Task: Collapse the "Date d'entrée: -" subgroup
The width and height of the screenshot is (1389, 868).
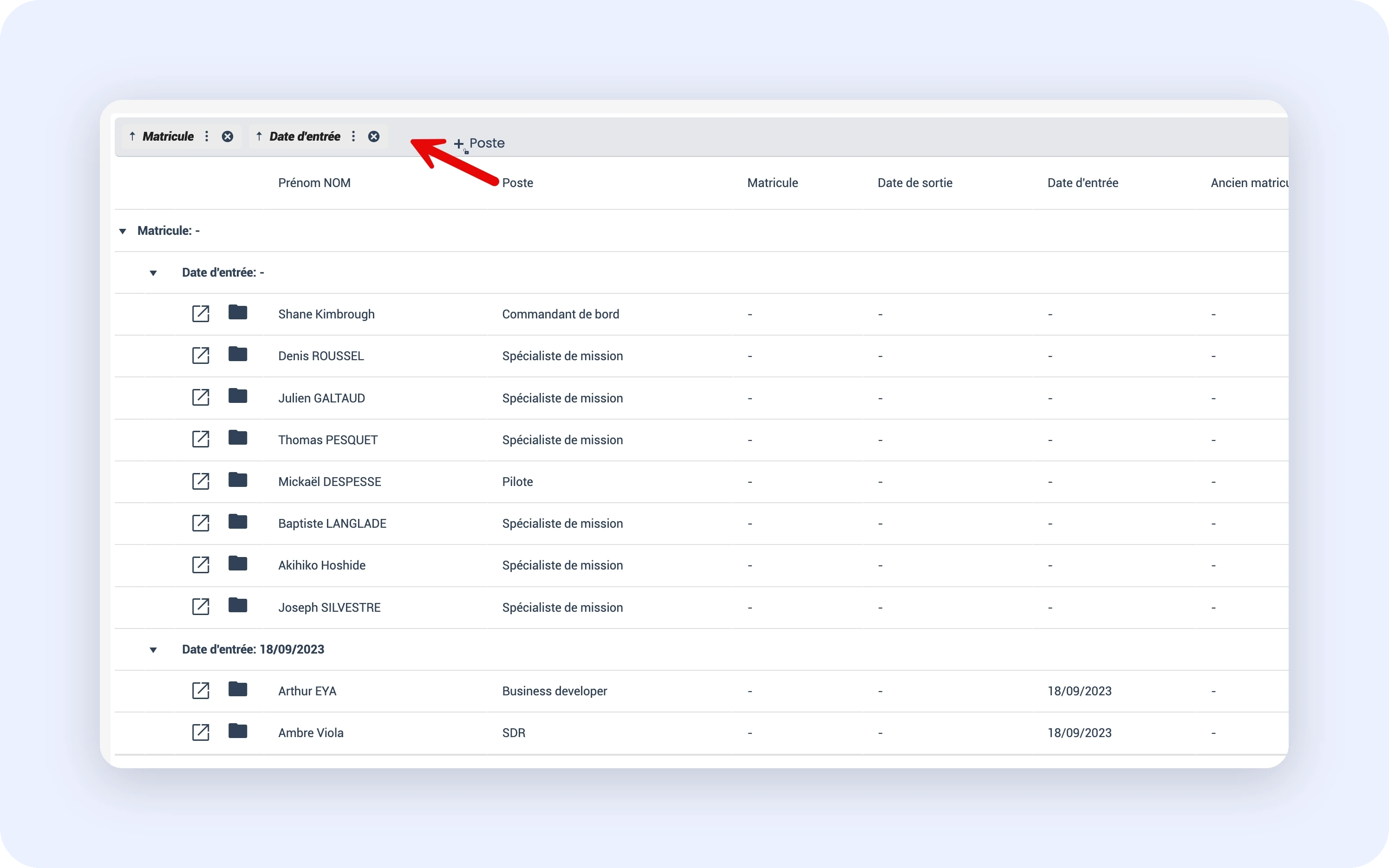Action: (x=153, y=273)
